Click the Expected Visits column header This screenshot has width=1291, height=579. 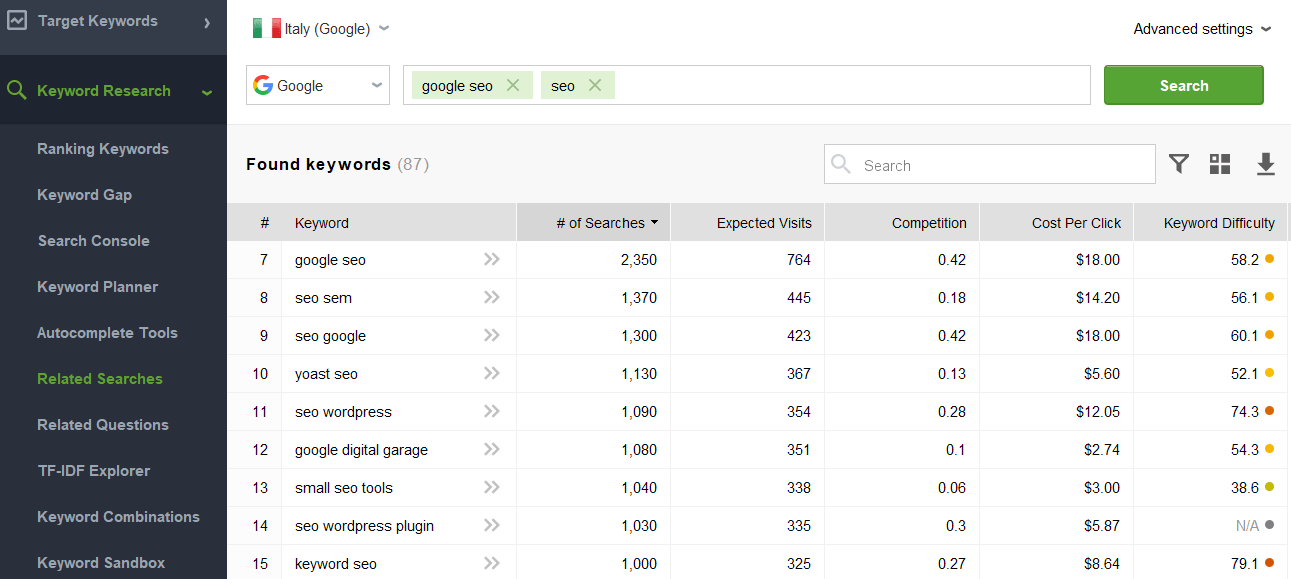point(747,223)
